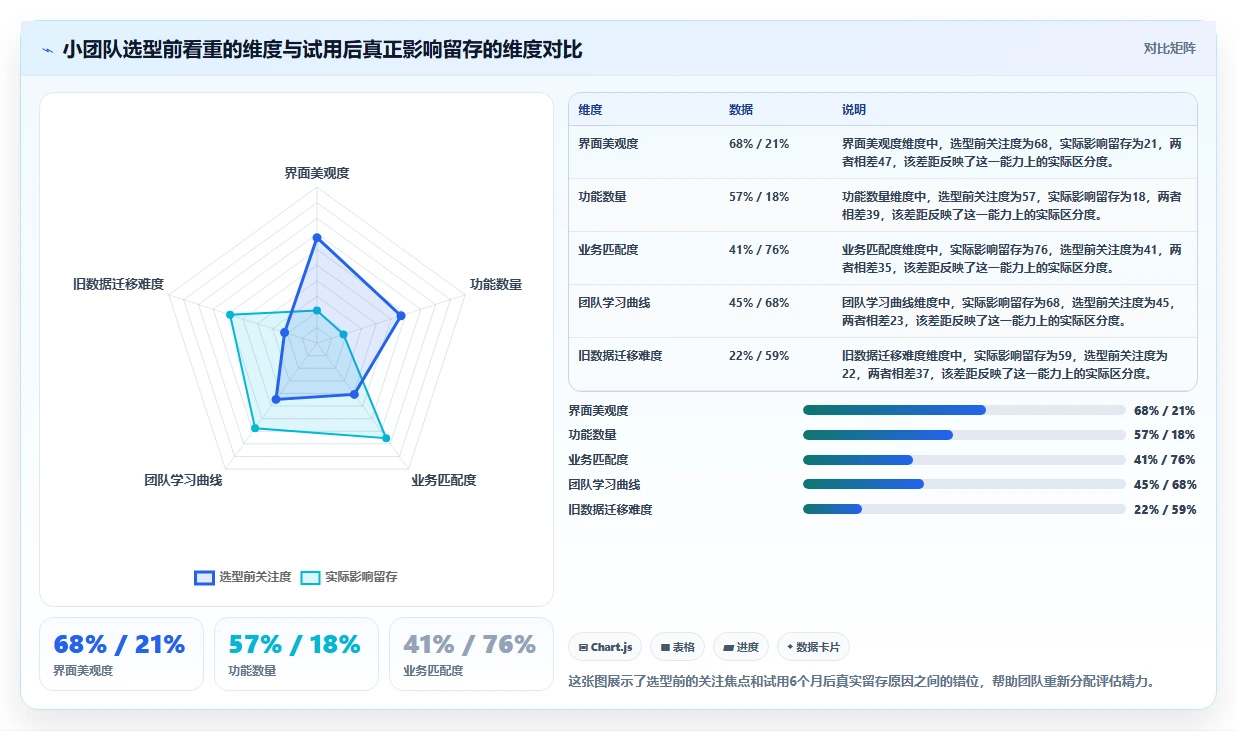Click the lightning icon beside the title
The height and width of the screenshot is (731, 1237).
(47, 50)
